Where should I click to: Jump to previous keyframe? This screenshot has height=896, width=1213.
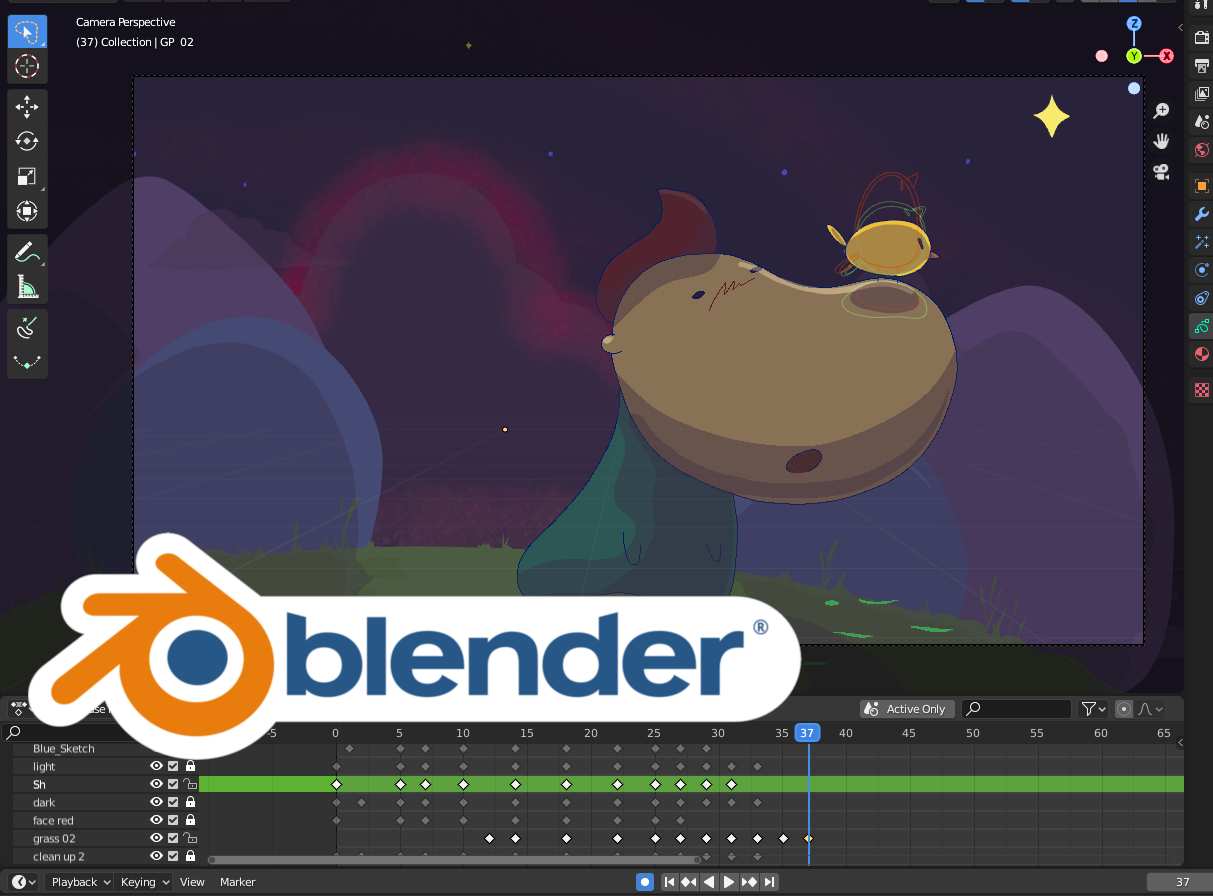point(688,882)
